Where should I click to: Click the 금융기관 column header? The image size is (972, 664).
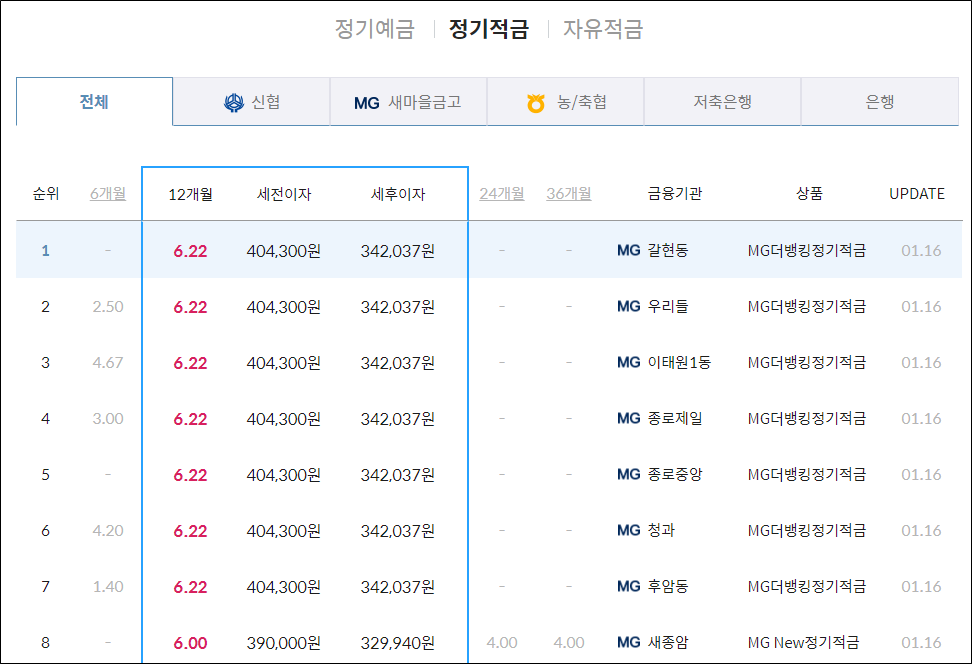pos(674,193)
